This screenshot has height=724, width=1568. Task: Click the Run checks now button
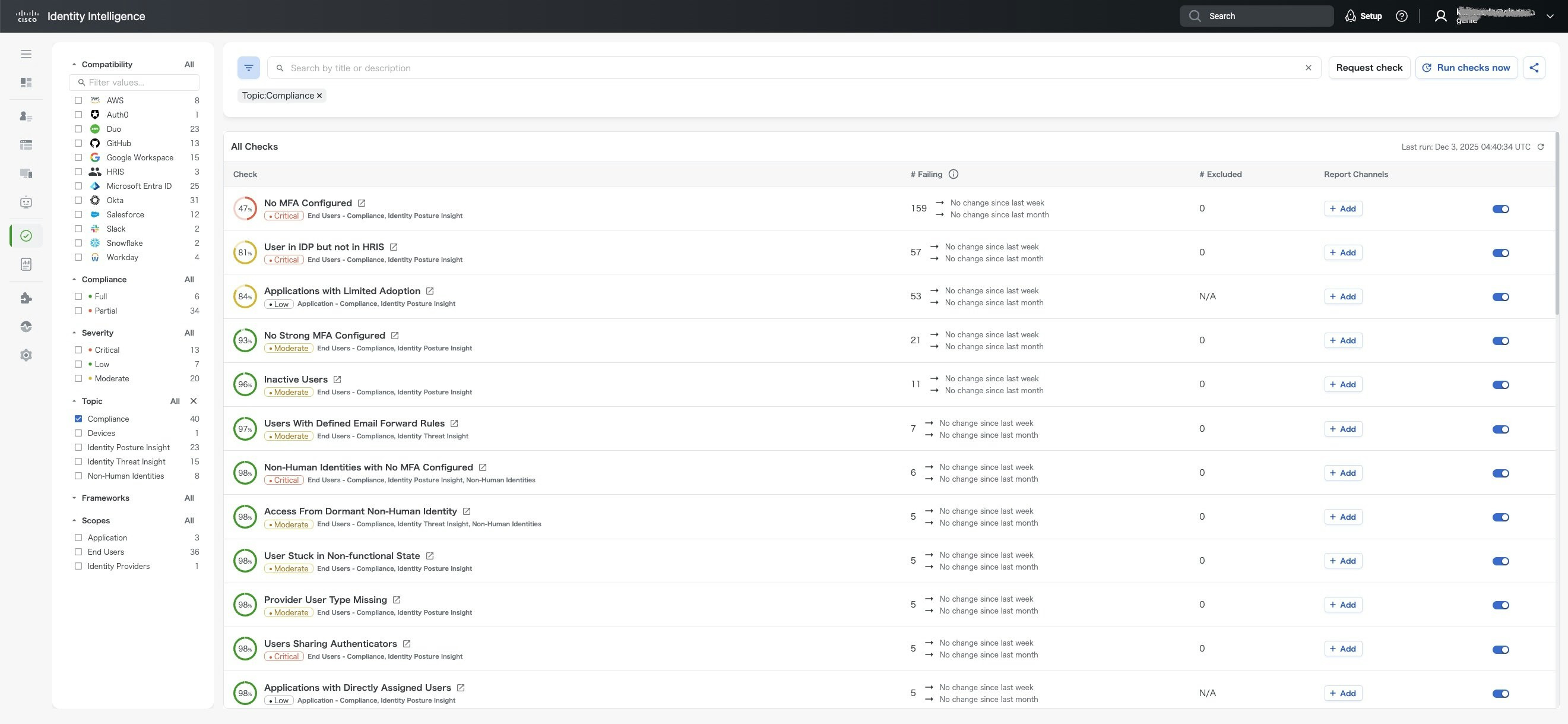pyautogui.click(x=1466, y=68)
